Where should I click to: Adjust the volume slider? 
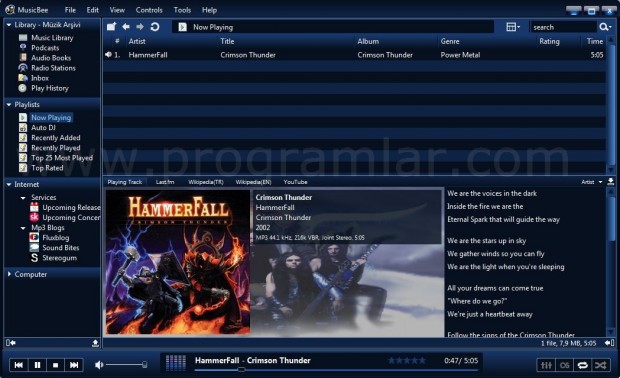(127, 365)
